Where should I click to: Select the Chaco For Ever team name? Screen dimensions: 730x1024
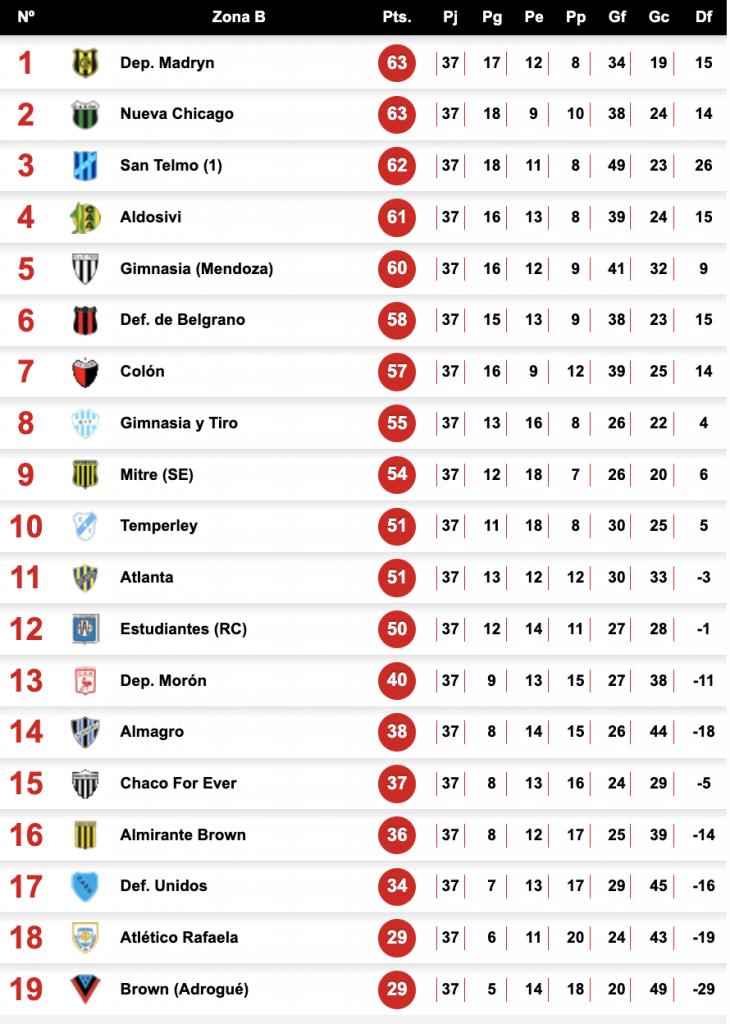pos(178,783)
